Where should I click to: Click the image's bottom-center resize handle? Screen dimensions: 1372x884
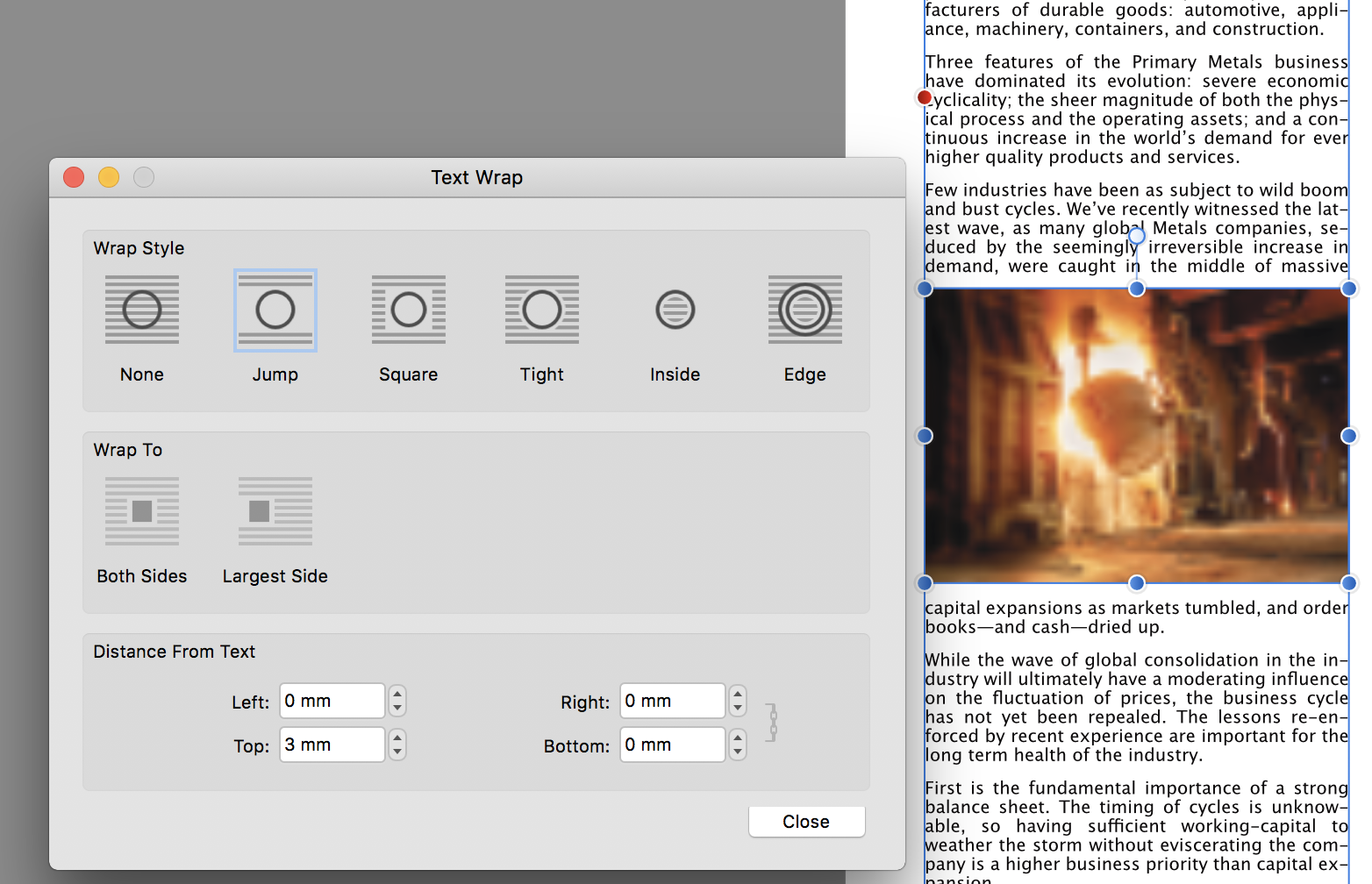pos(1137,583)
